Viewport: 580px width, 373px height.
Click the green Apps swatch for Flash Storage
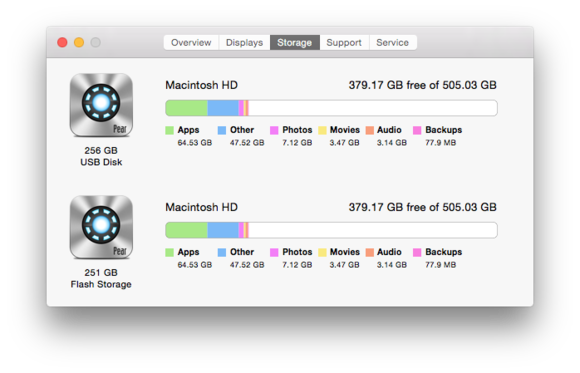click(169, 252)
